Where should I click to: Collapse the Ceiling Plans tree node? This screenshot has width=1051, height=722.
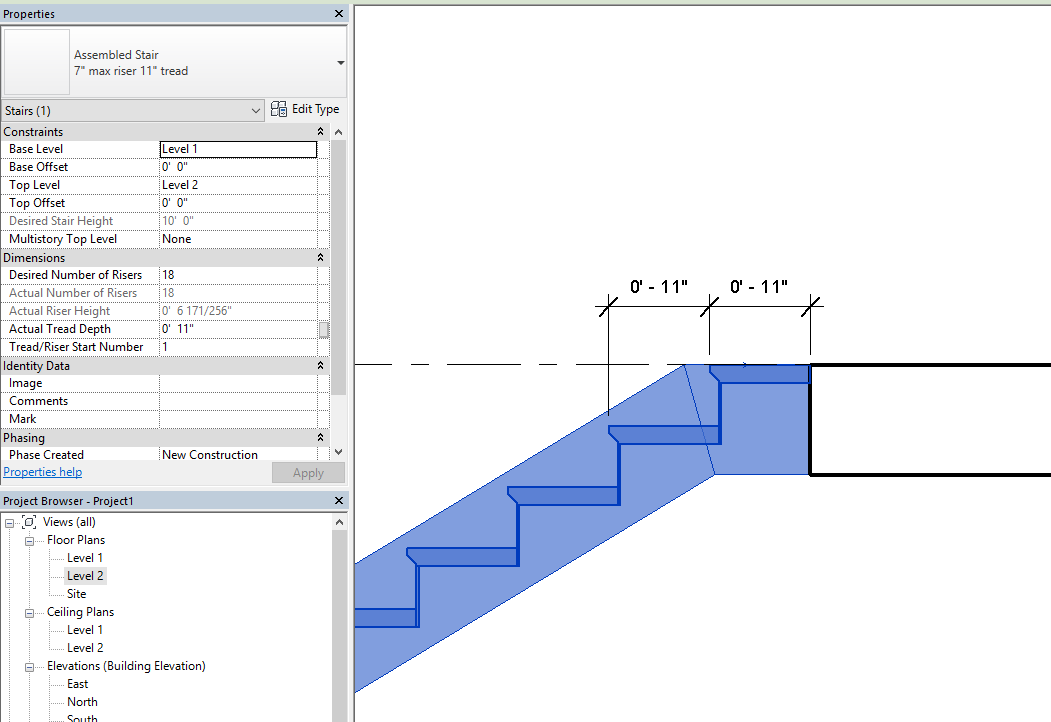[29, 612]
